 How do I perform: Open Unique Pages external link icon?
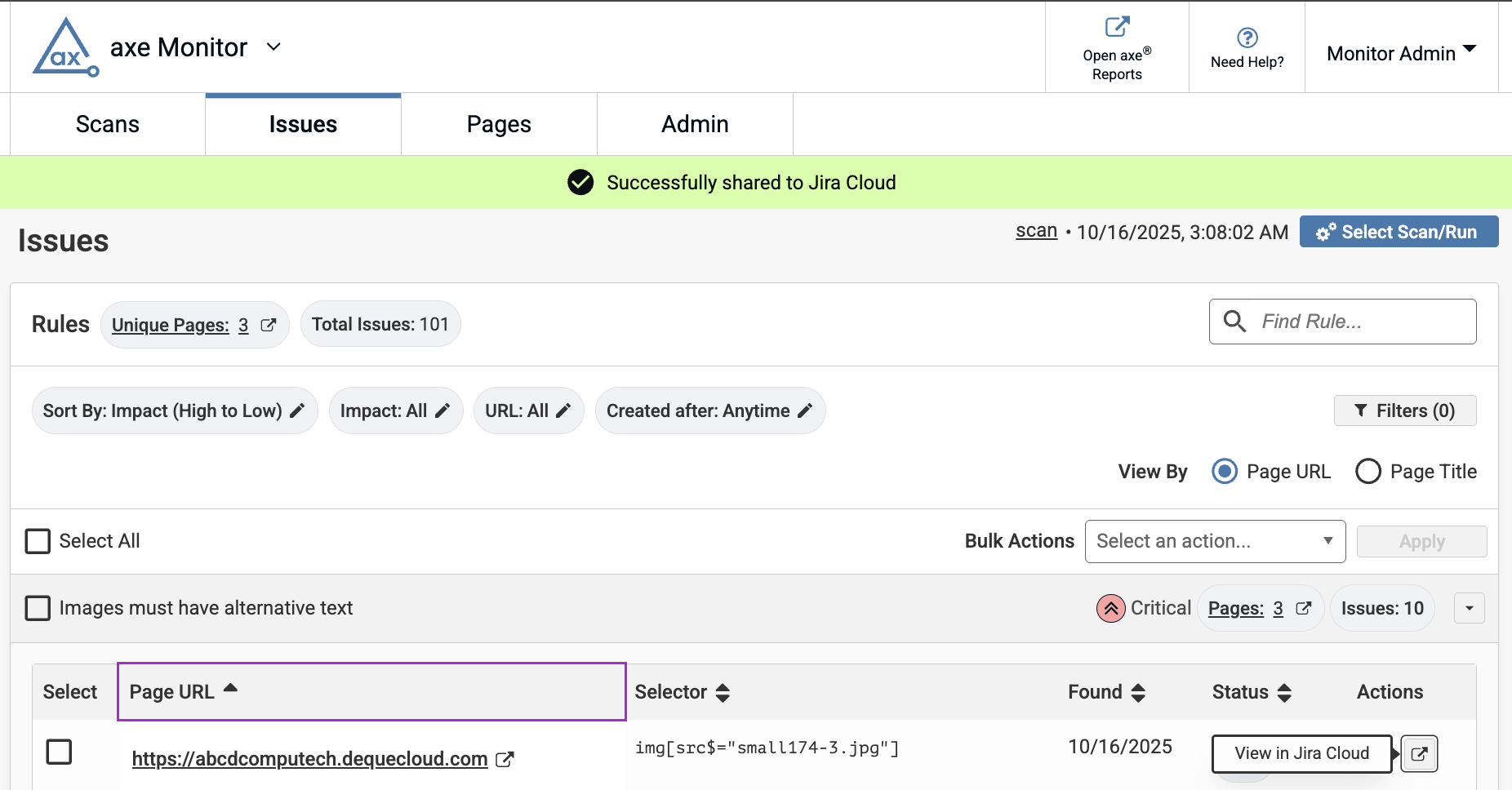268,324
